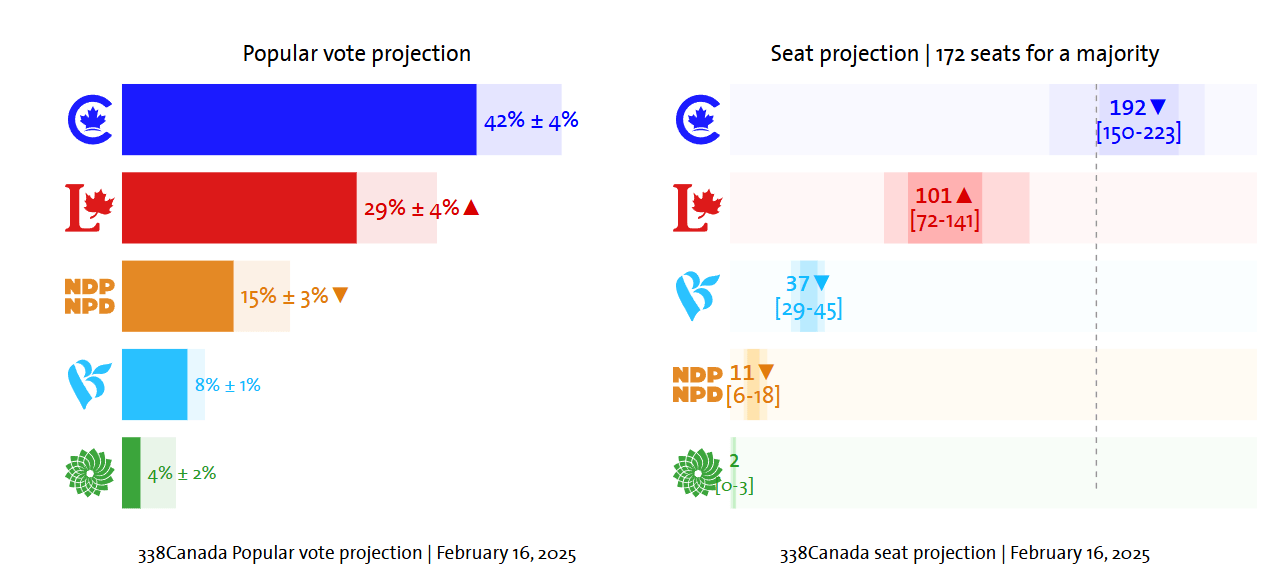Click the Bloc Québécois logo in seat projection chart

tap(697, 297)
